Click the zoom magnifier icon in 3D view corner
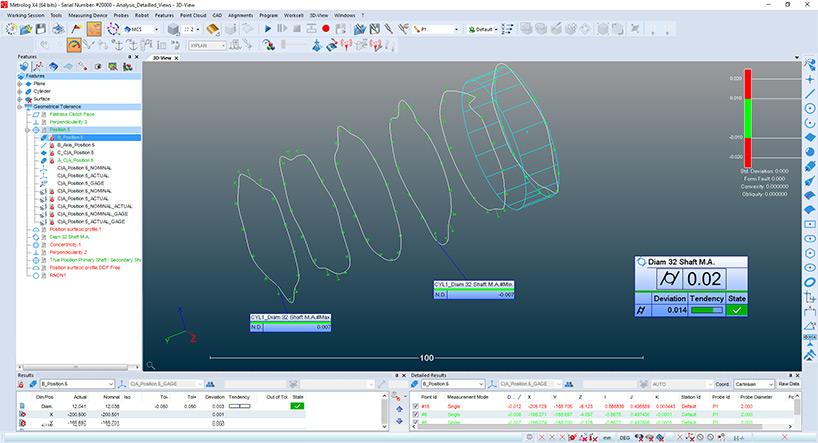The height and width of the screenshot is (443, 818). [150, 366]
